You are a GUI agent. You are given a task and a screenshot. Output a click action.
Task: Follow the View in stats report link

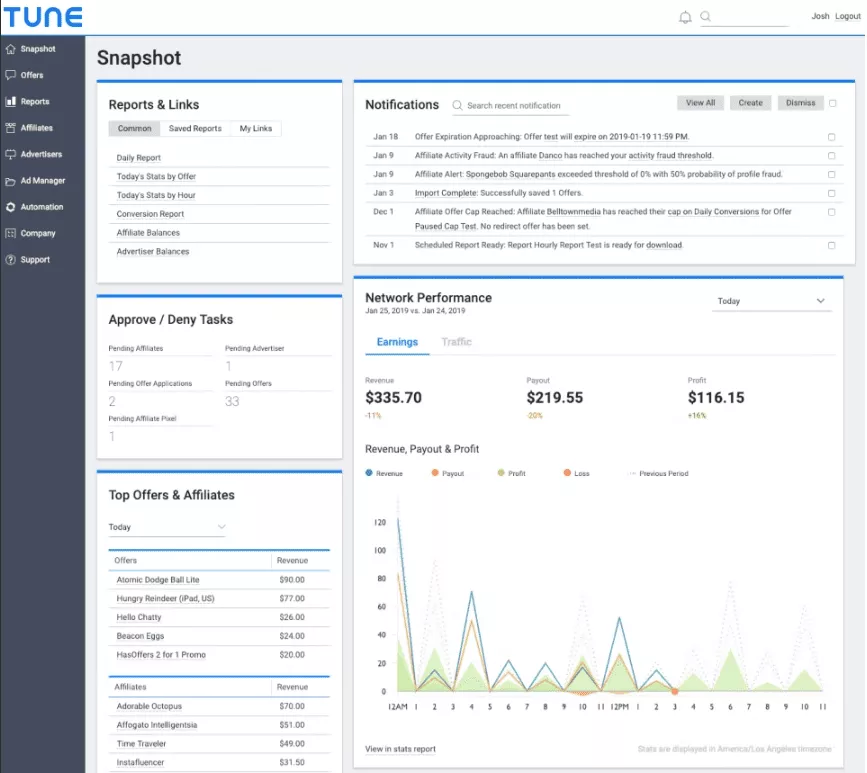point(400,749)
